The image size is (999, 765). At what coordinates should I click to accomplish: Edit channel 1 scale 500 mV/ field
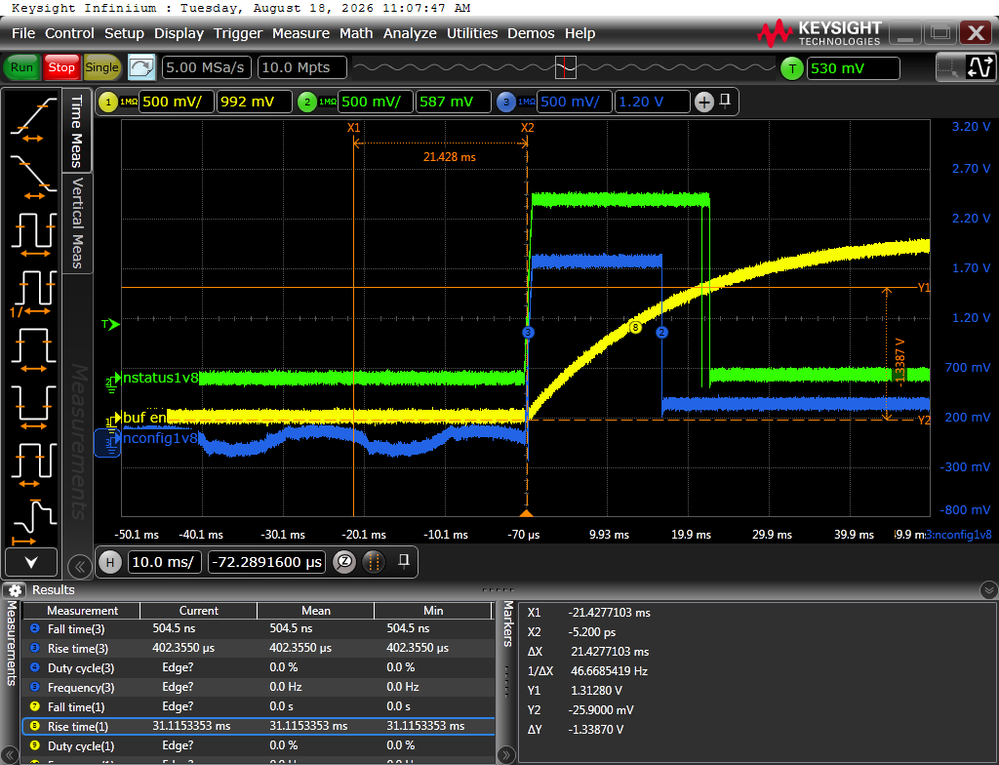click(176, 102)
